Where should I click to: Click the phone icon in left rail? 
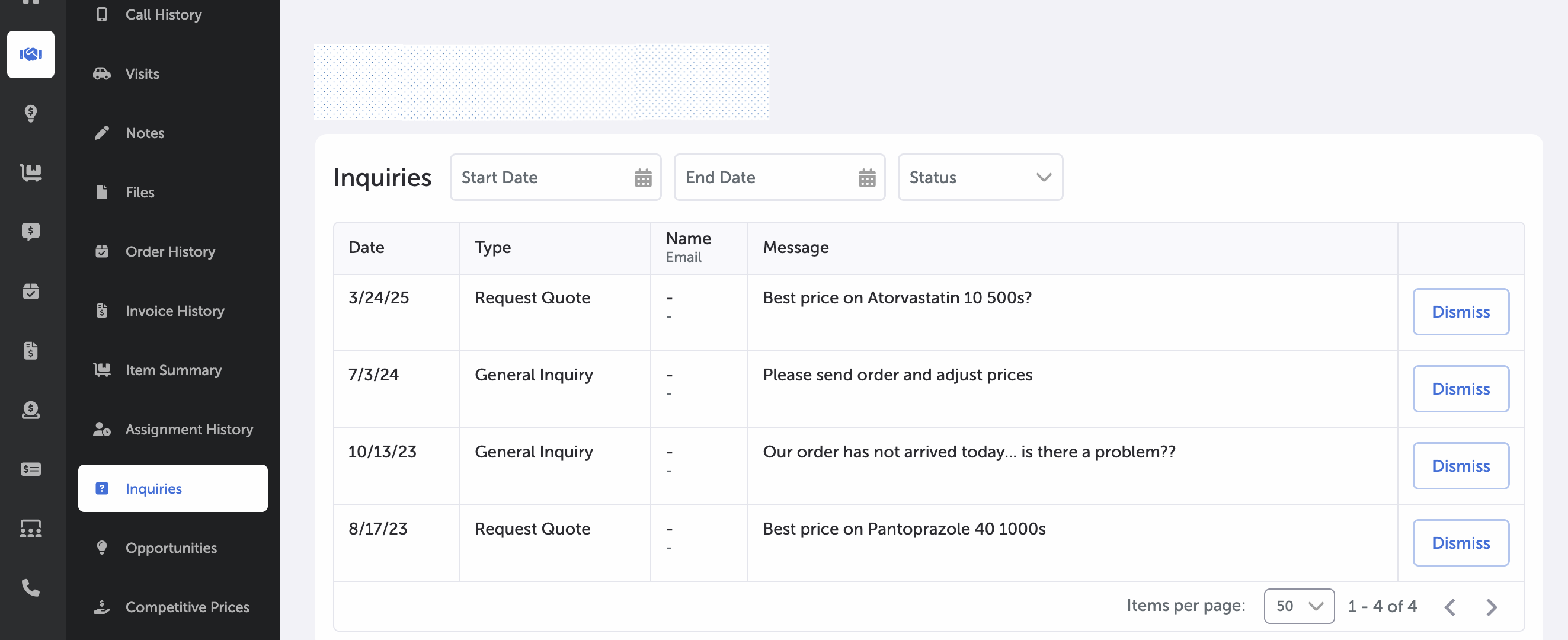30,588
